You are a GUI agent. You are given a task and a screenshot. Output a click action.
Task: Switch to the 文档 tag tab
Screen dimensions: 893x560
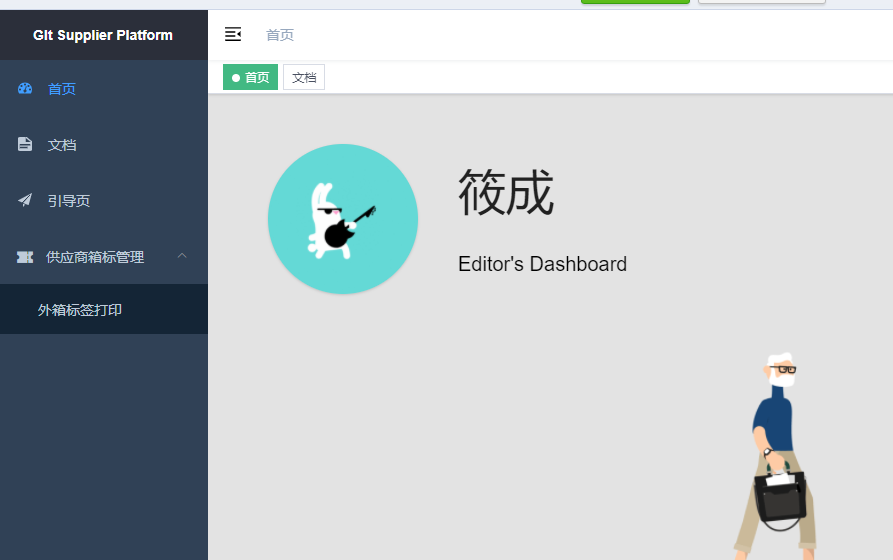(x=304, y=77)
